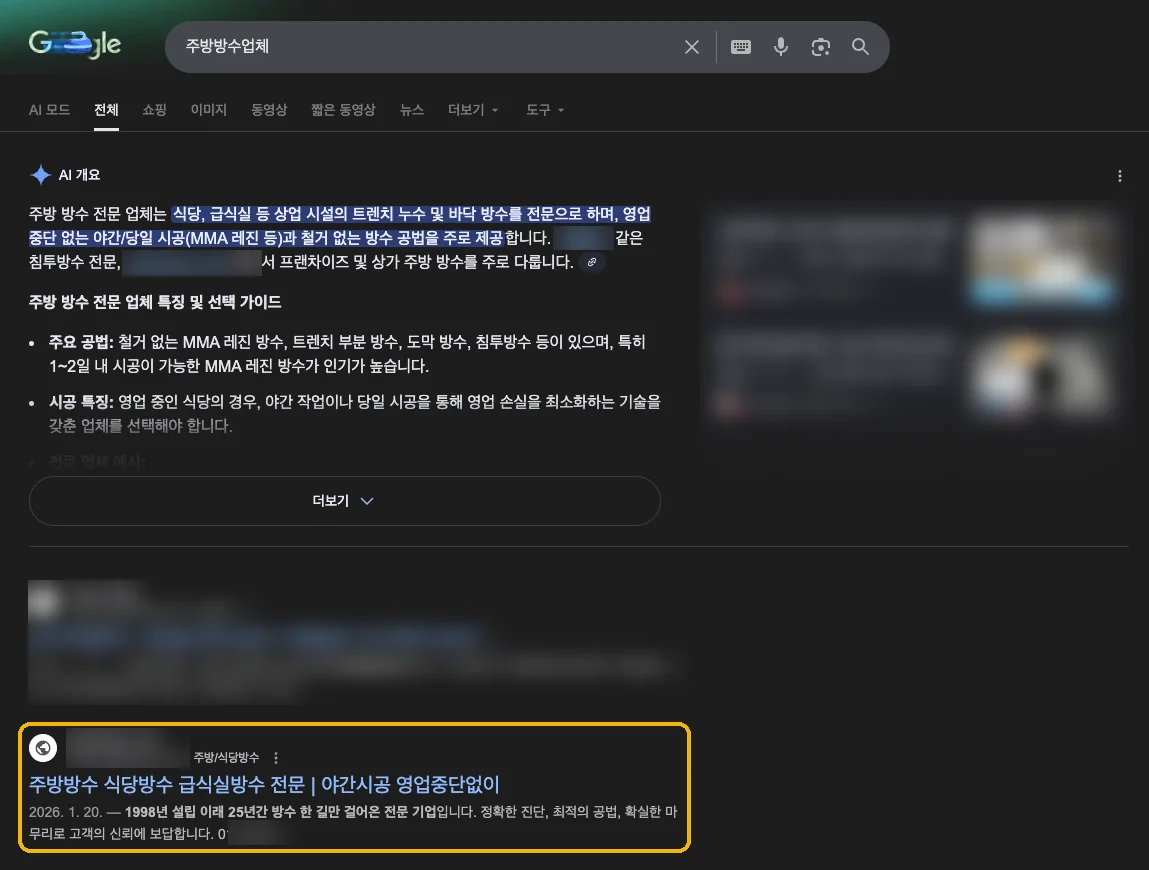This screenshot has width=1149, height=870.
Task: Switch to the 쇼핑 tab
Action: click(154, 110)
